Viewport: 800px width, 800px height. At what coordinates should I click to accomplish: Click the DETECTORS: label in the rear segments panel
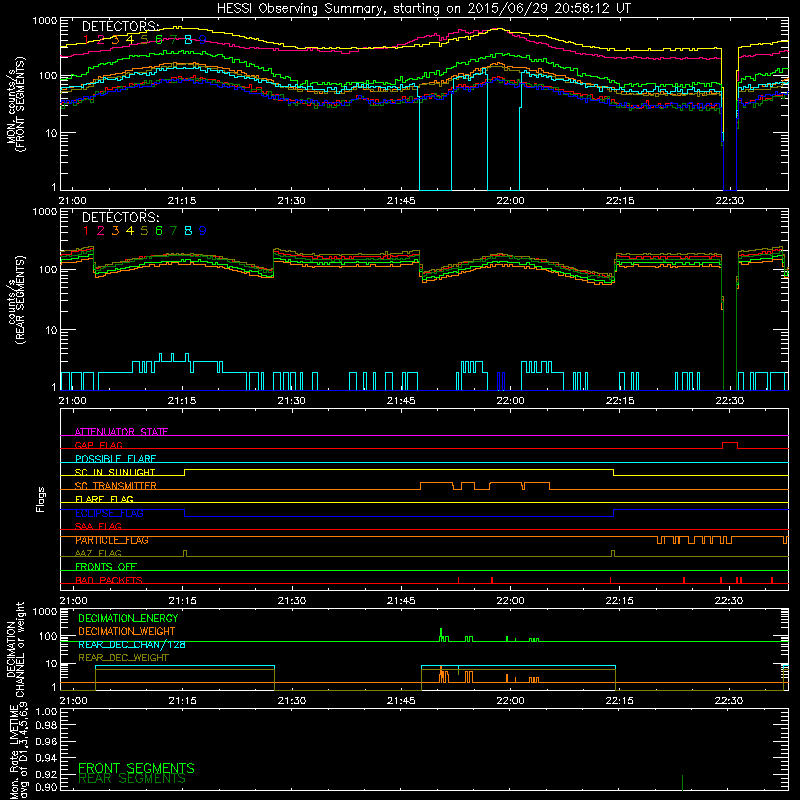tap(121, 217)
